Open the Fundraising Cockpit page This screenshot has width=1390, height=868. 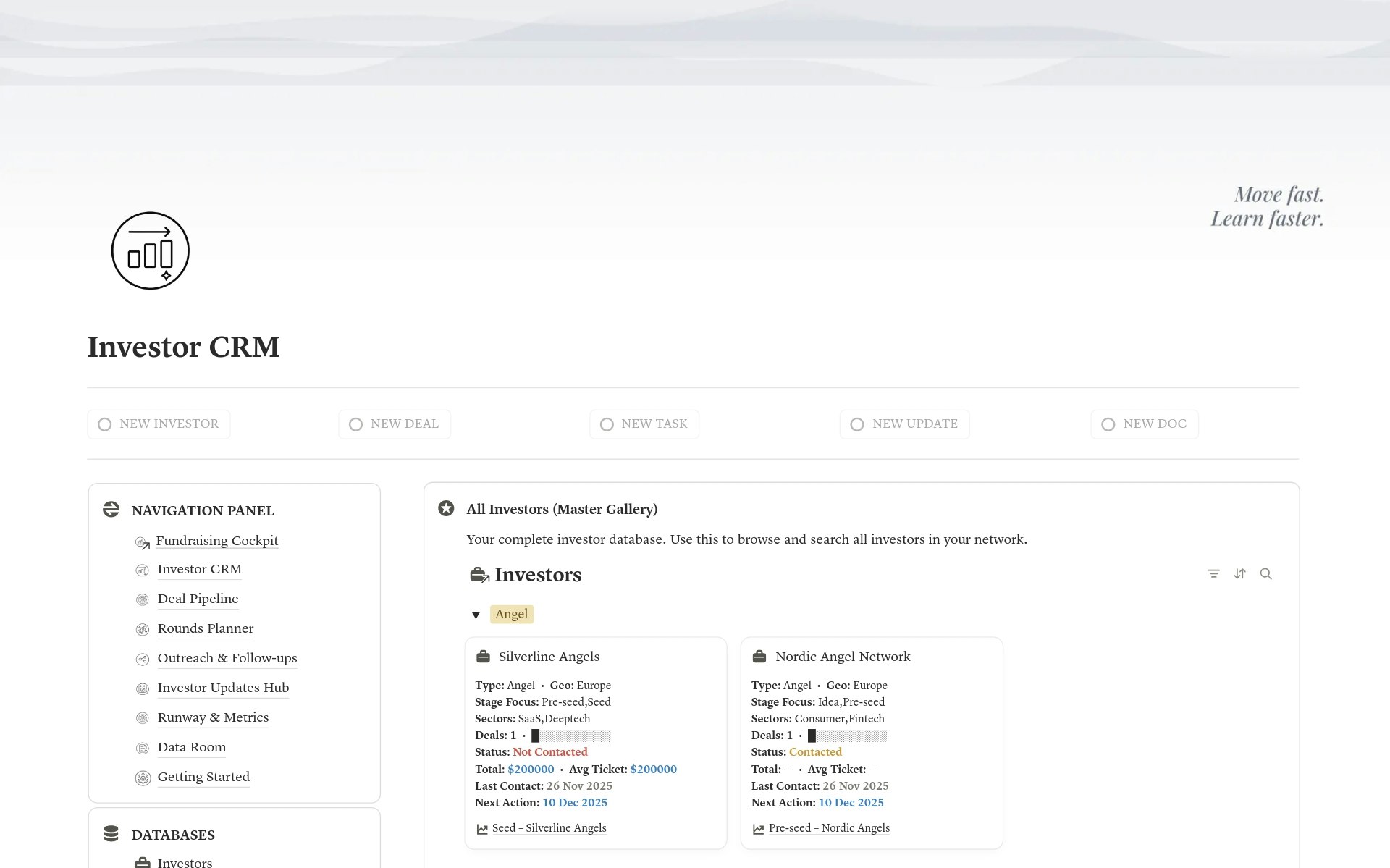click(217, 541)
